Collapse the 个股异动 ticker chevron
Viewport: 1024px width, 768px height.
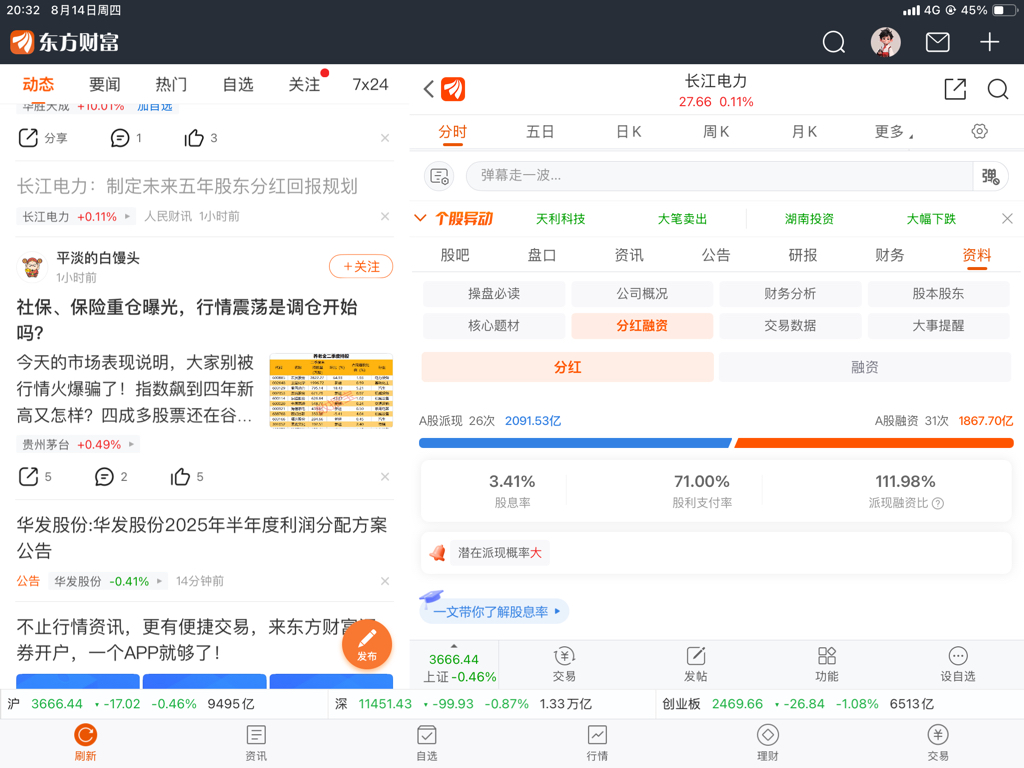coord(421,218)
